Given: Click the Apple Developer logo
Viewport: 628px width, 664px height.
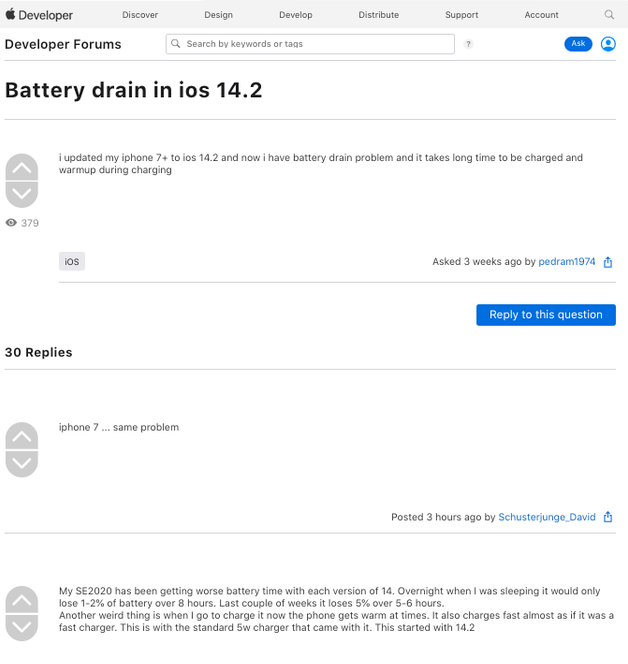Looking at the screenshot, I should pos(39,15).
